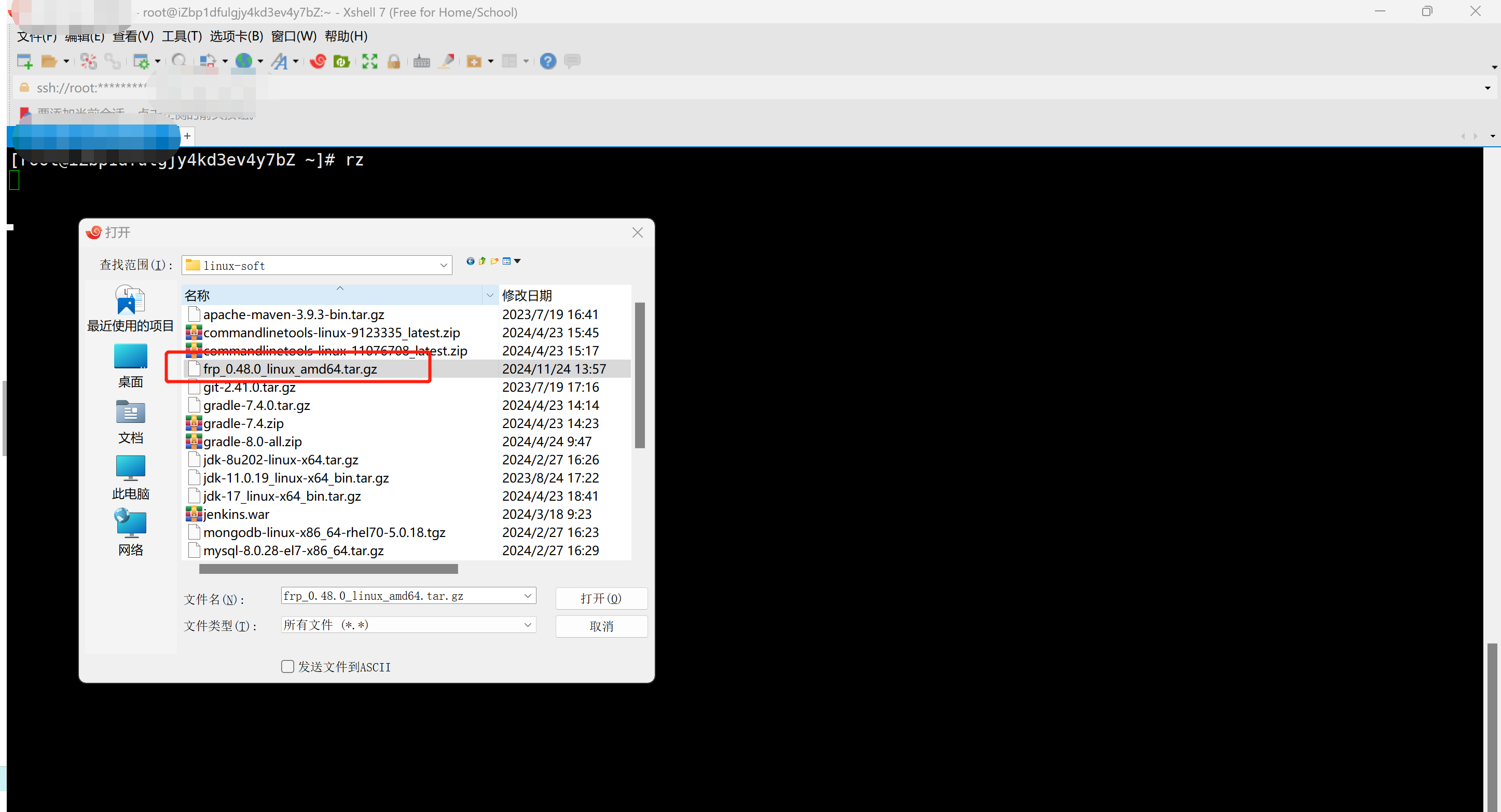Click the file list vertical scrollbar
The height and width of the screenshot is (812, 1501).
click(639, 375)
